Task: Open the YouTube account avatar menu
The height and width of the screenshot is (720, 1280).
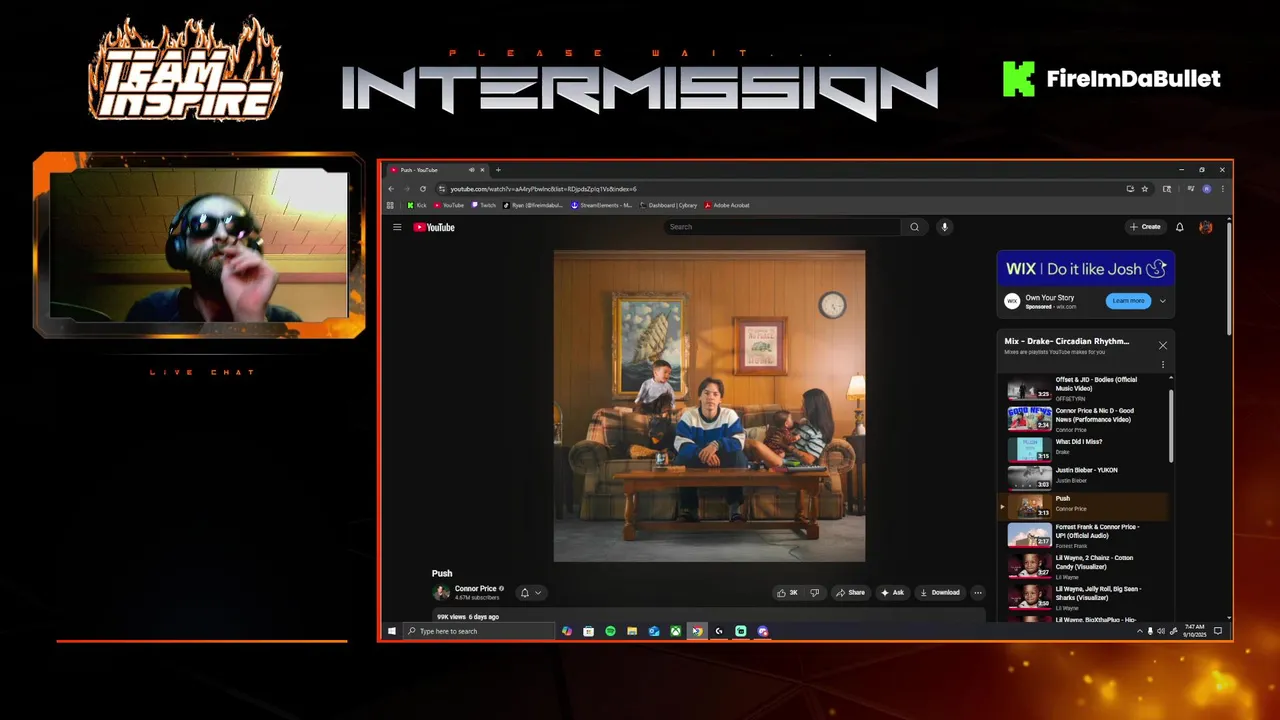Action: point(1206,227)
